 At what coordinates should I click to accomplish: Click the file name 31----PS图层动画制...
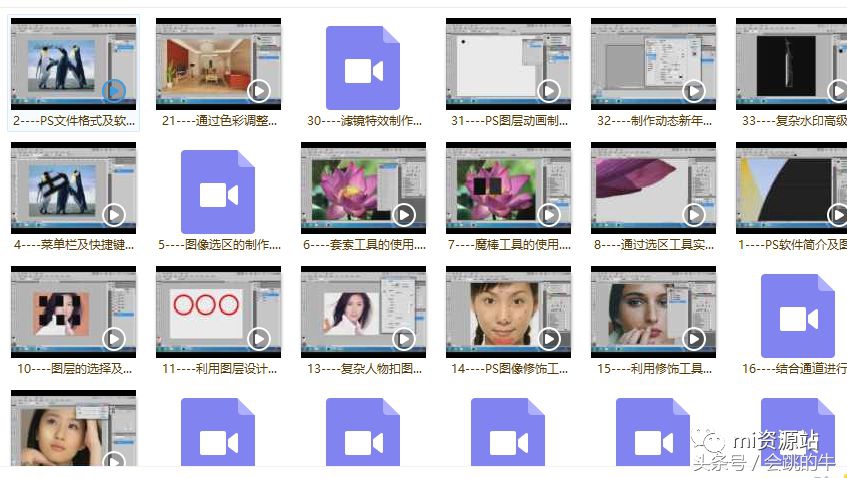pyautogui.click(x=509, y=121)
